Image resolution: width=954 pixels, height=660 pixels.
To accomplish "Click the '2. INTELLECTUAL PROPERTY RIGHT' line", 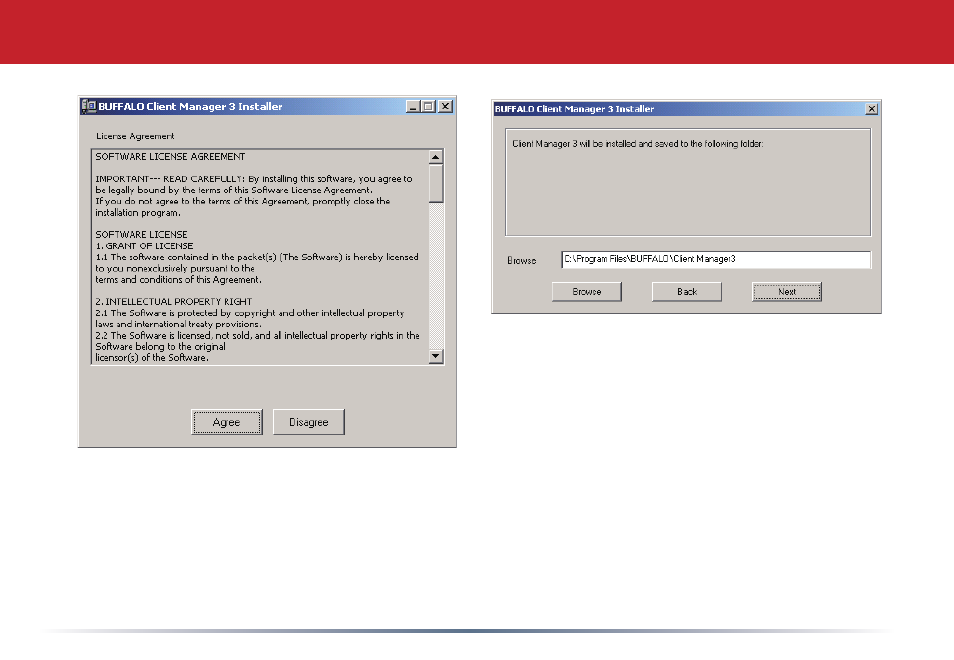I will [173, 302].
